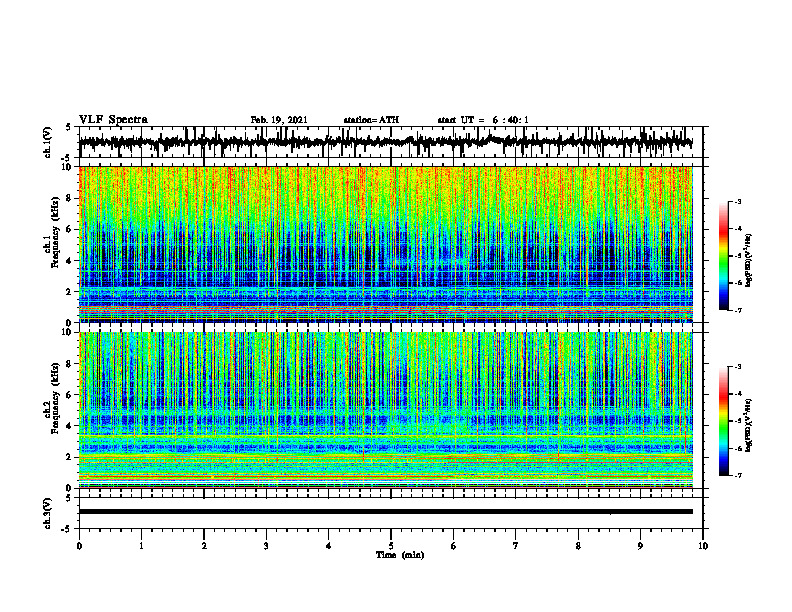Click time axis tick label "9"
Viewport: 792px width, 612px height.
tap(640, 546)
